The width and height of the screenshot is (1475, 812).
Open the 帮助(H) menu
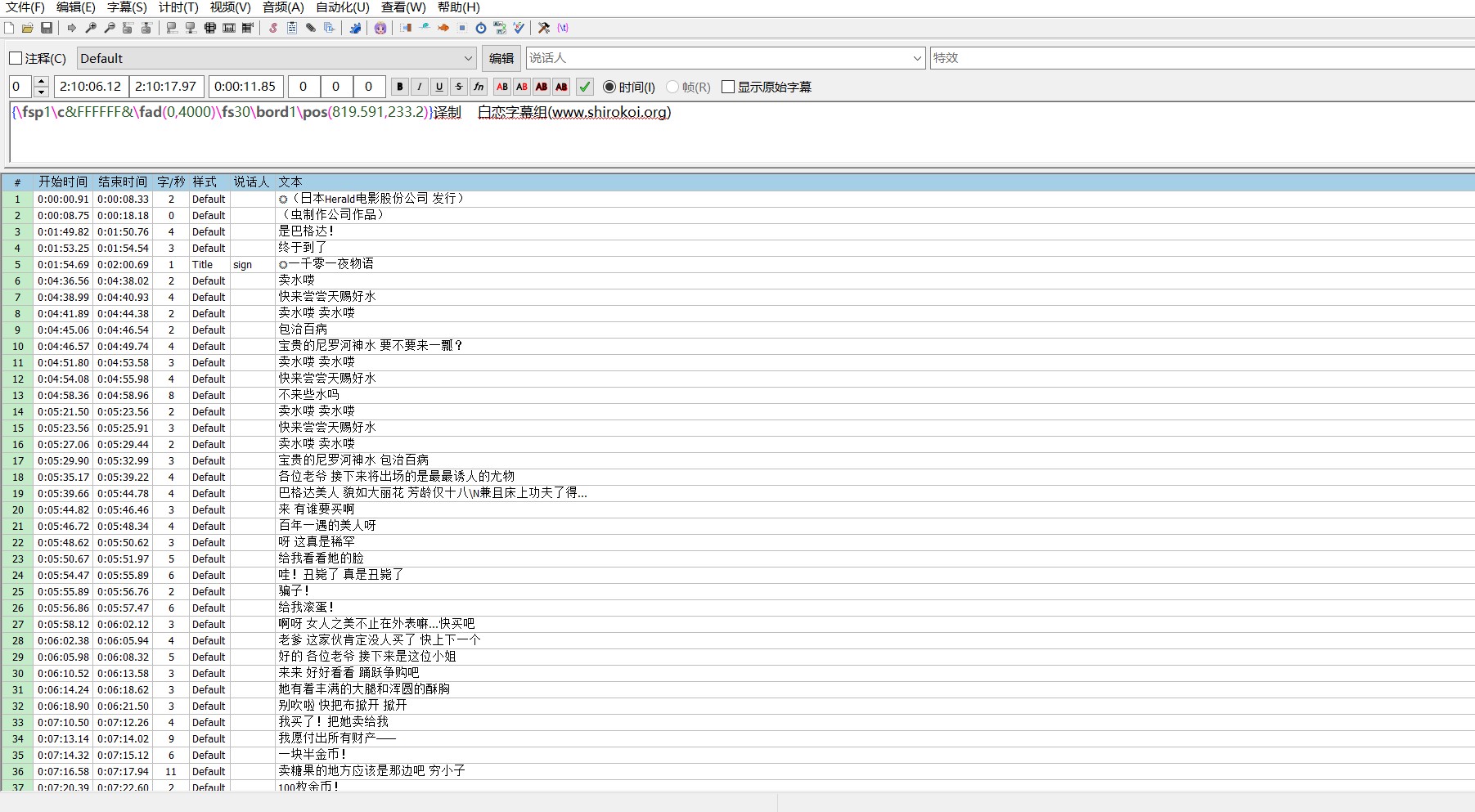point(459,7)
